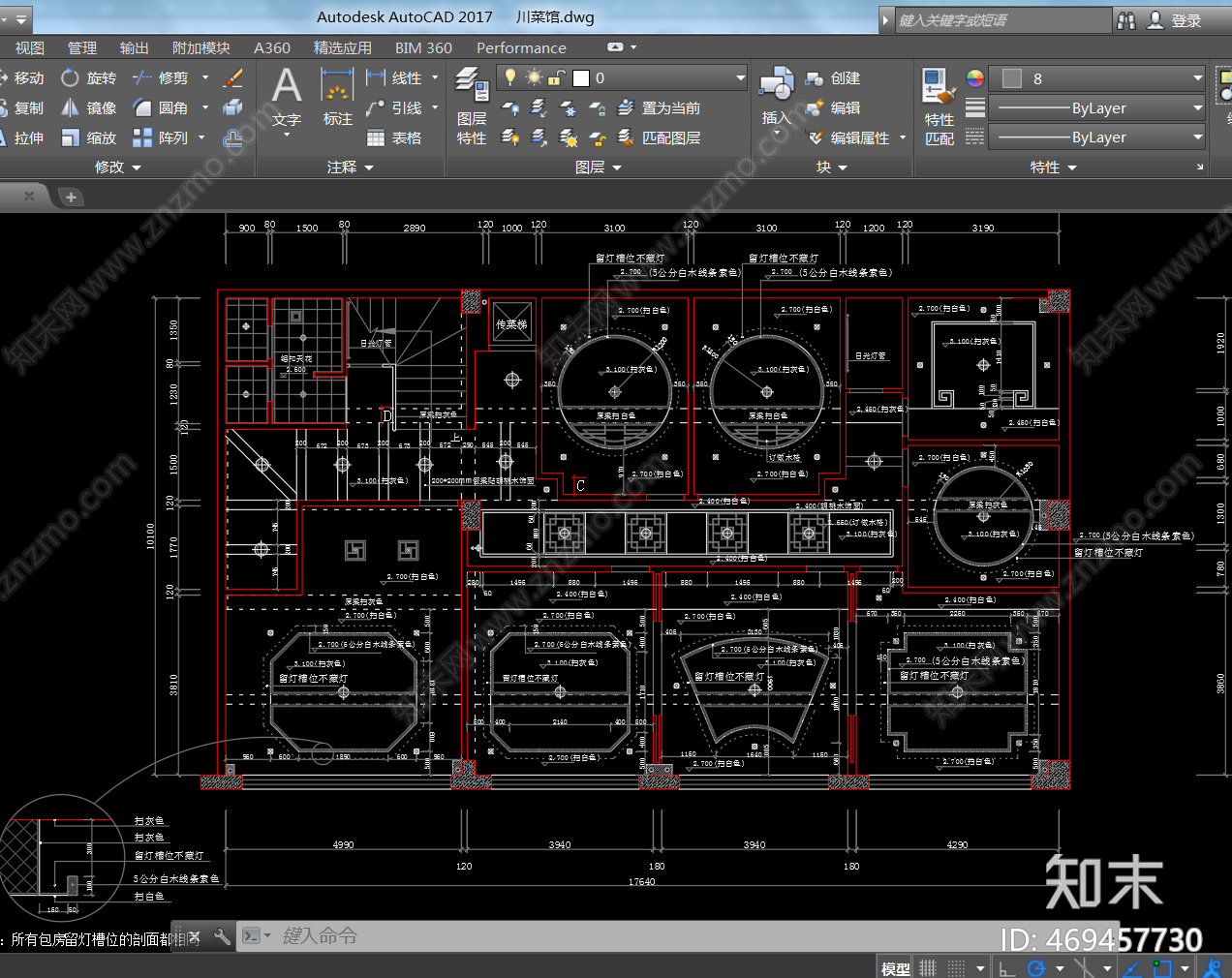Start the Dimension (标注) tool
The height and width of the screenshot is (978, 1232).
click(337, 99)
